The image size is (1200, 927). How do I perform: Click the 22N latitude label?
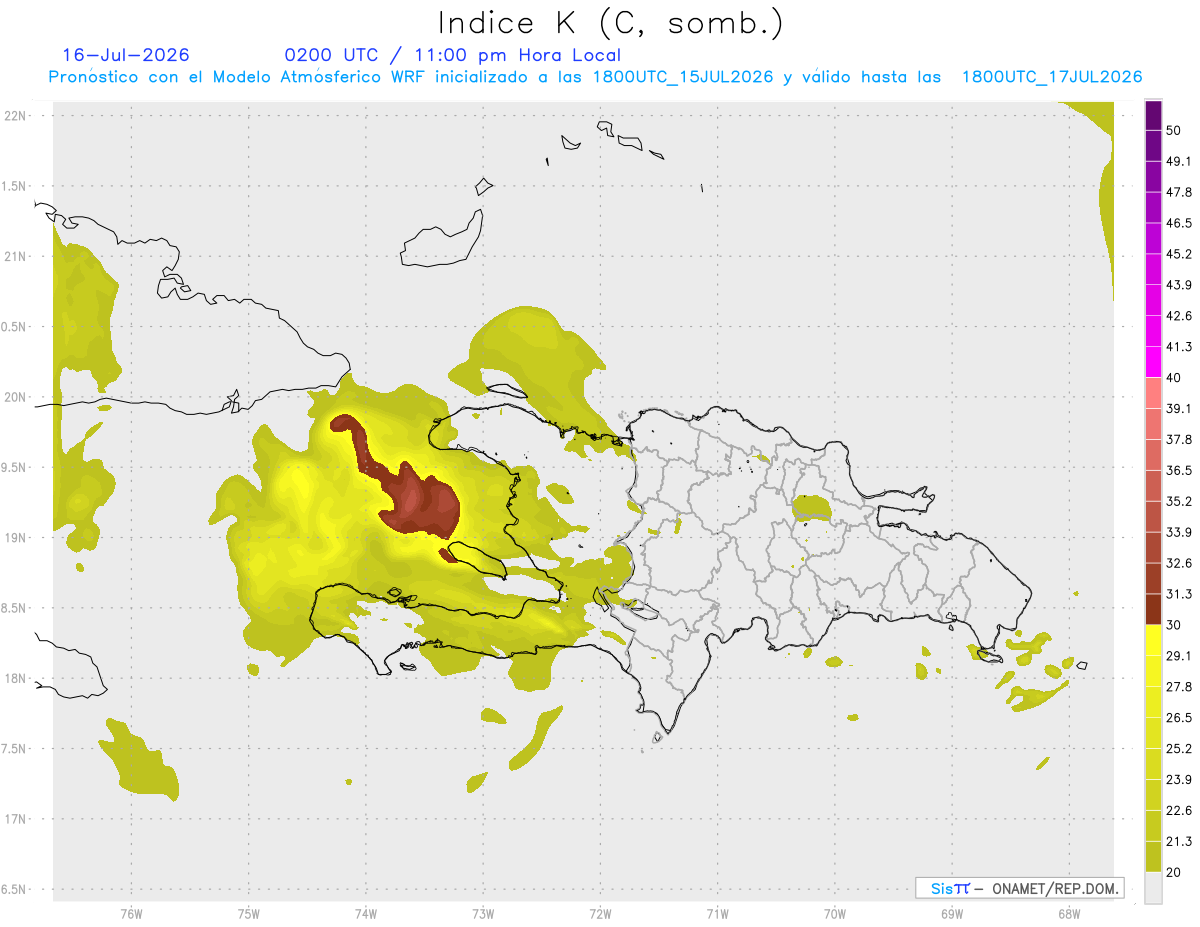(x=15, y=115)
